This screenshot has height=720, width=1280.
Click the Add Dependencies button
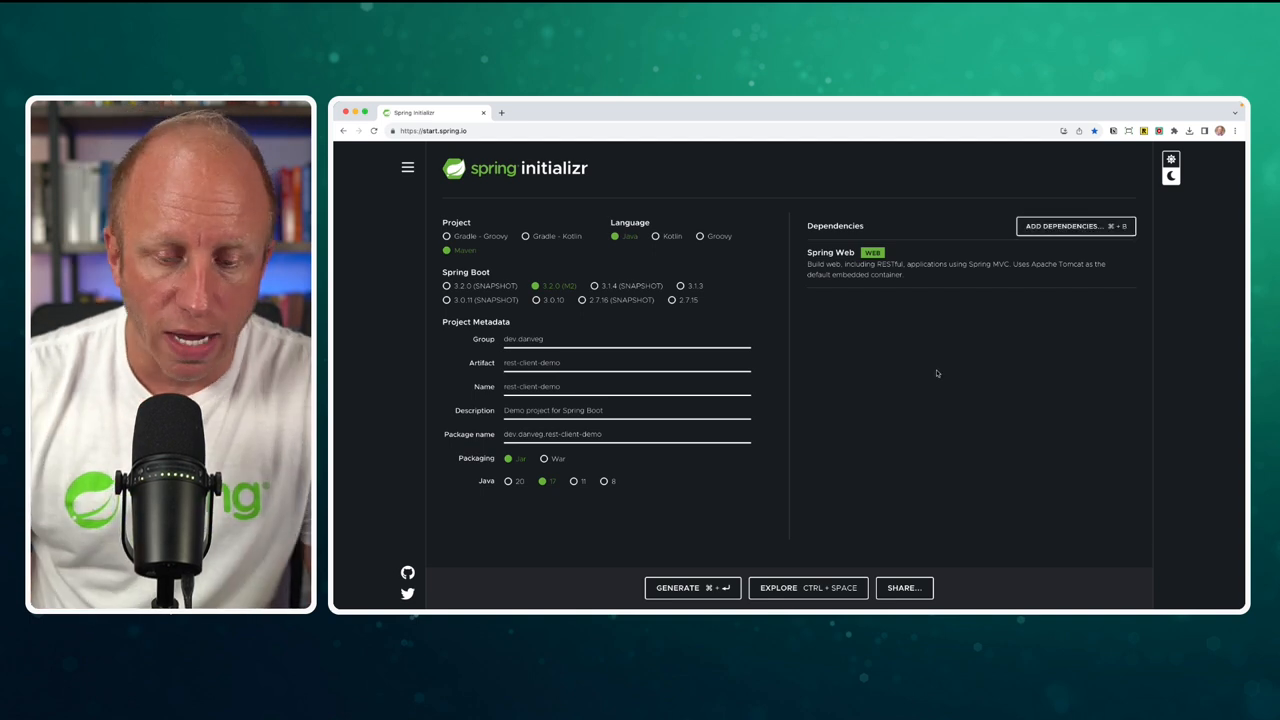pos(1076,226)
